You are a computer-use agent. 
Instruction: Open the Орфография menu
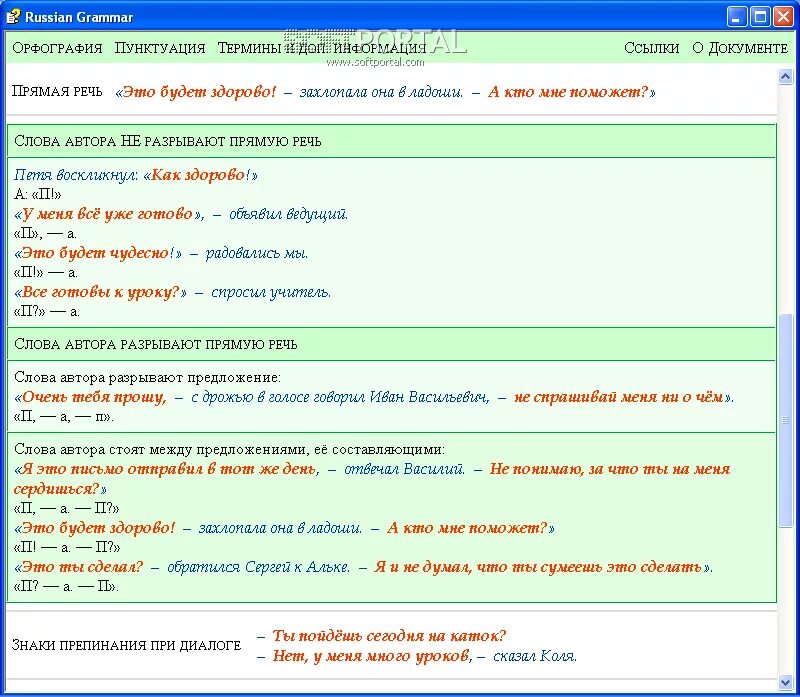(57, 48)
